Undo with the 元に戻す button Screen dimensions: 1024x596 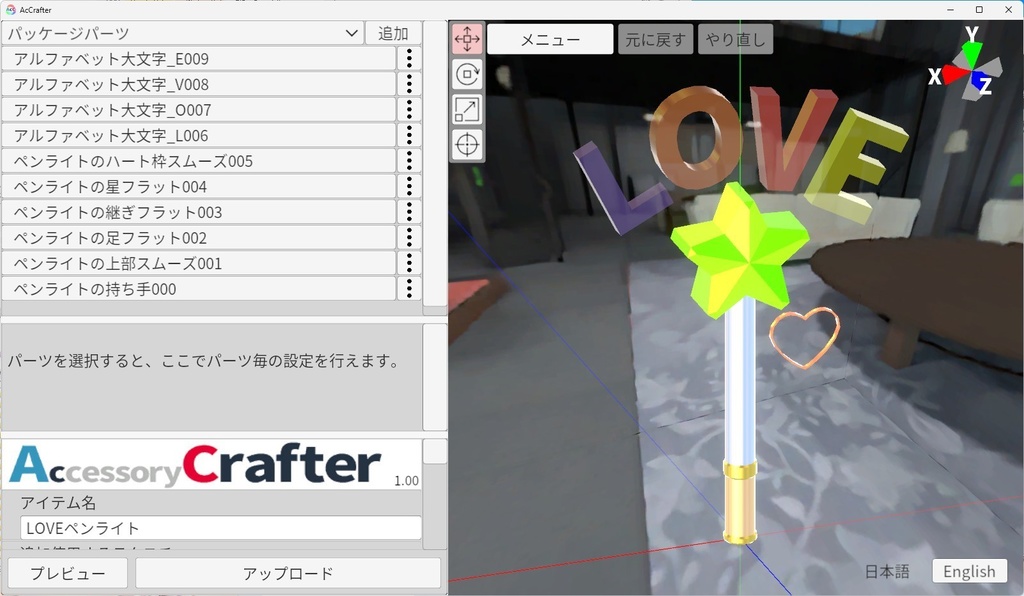point(655,40)
